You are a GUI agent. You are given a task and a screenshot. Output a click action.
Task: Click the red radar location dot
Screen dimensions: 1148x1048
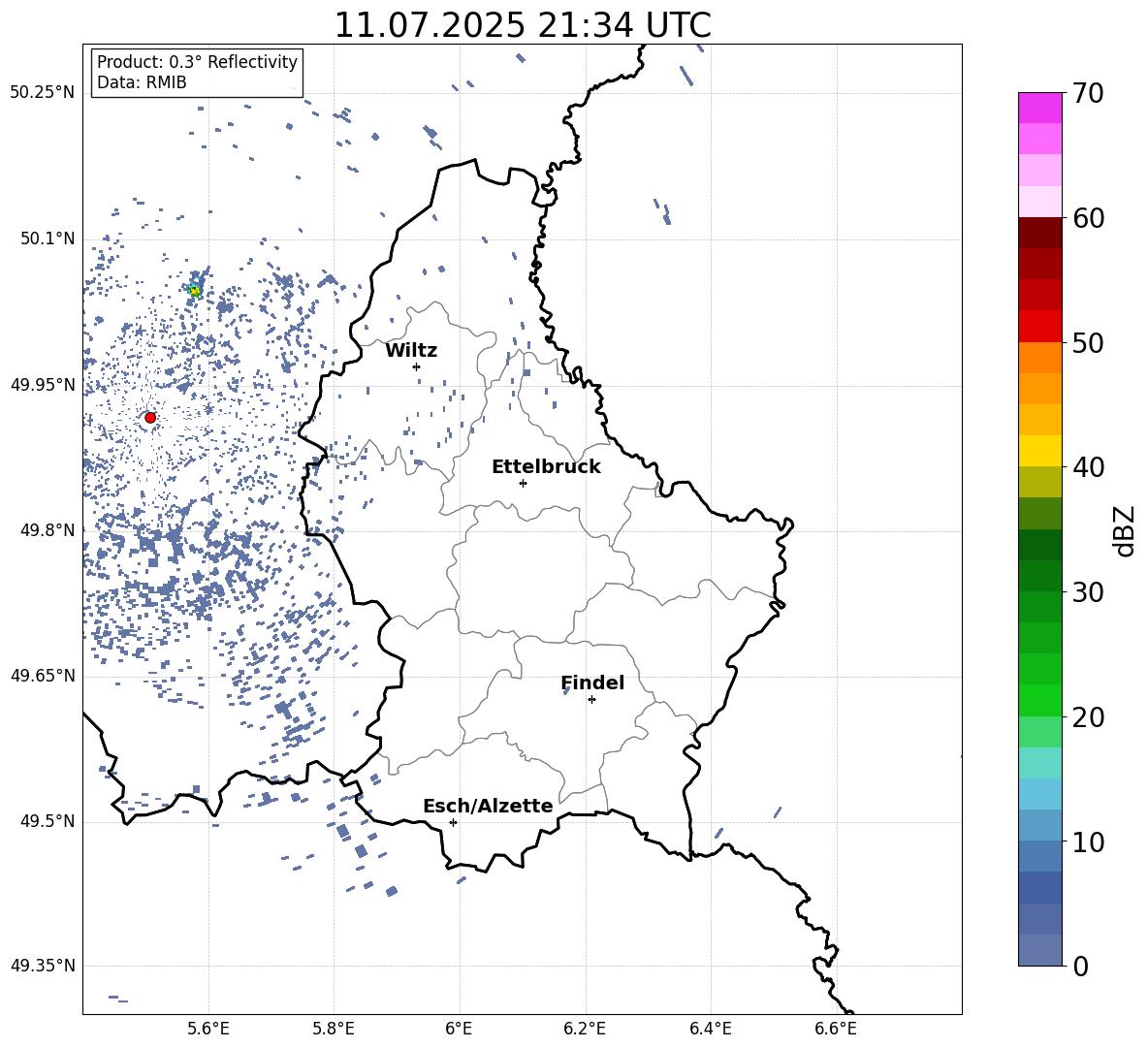(150, 417)
